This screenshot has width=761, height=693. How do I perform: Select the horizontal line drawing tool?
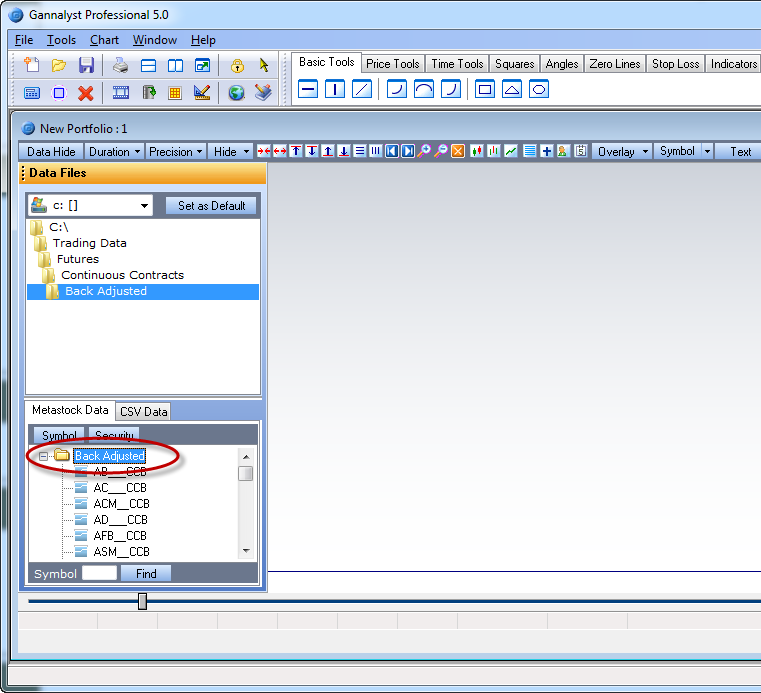[308, 89]
